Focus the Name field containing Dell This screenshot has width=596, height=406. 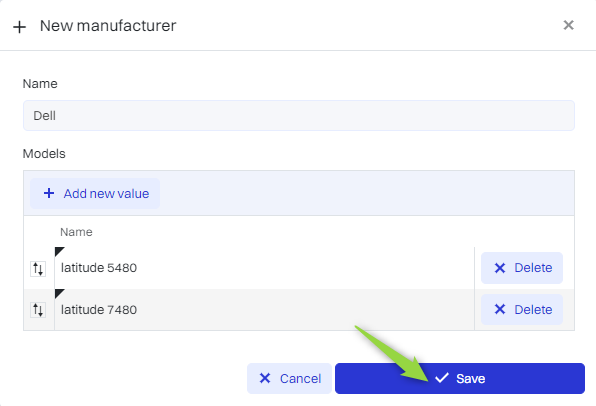coord(299,116)
